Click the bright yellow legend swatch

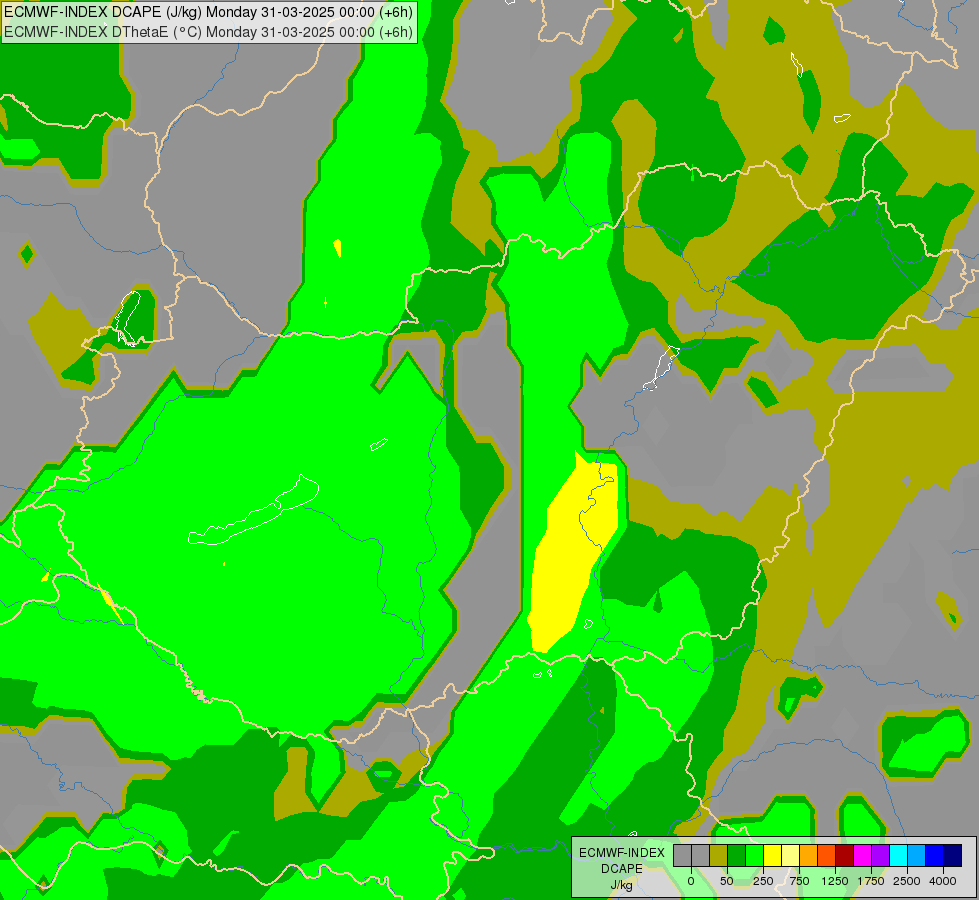tap(772, 855)
